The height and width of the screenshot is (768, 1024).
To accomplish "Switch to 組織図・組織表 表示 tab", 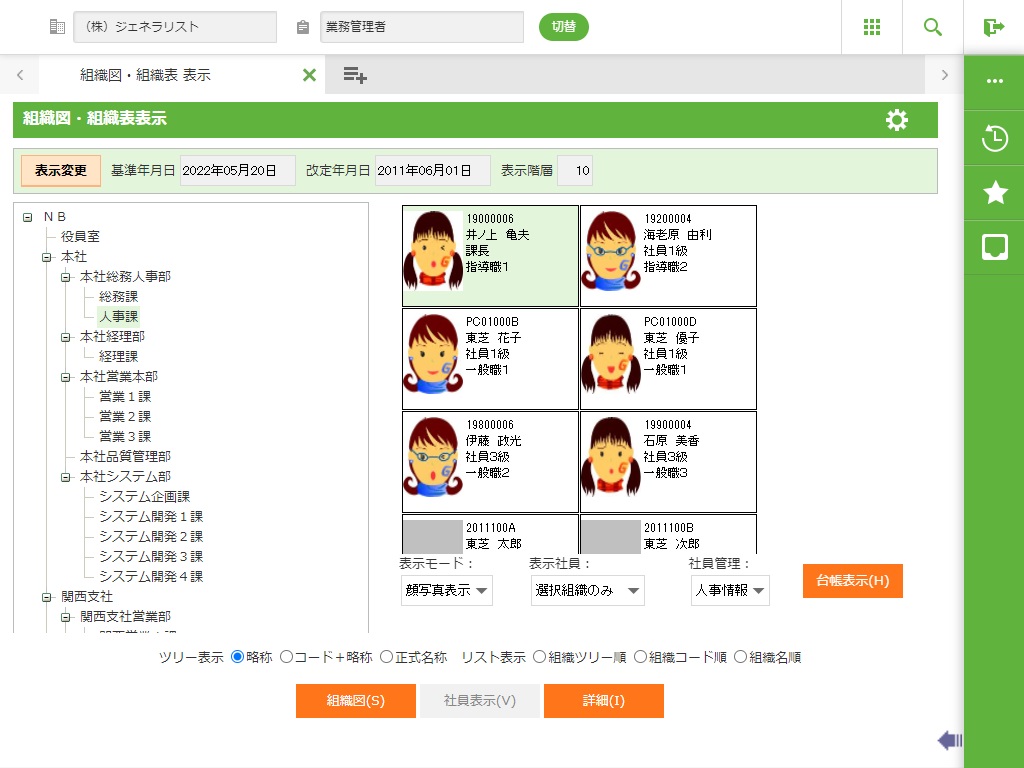I will click(x=145, y=75).
